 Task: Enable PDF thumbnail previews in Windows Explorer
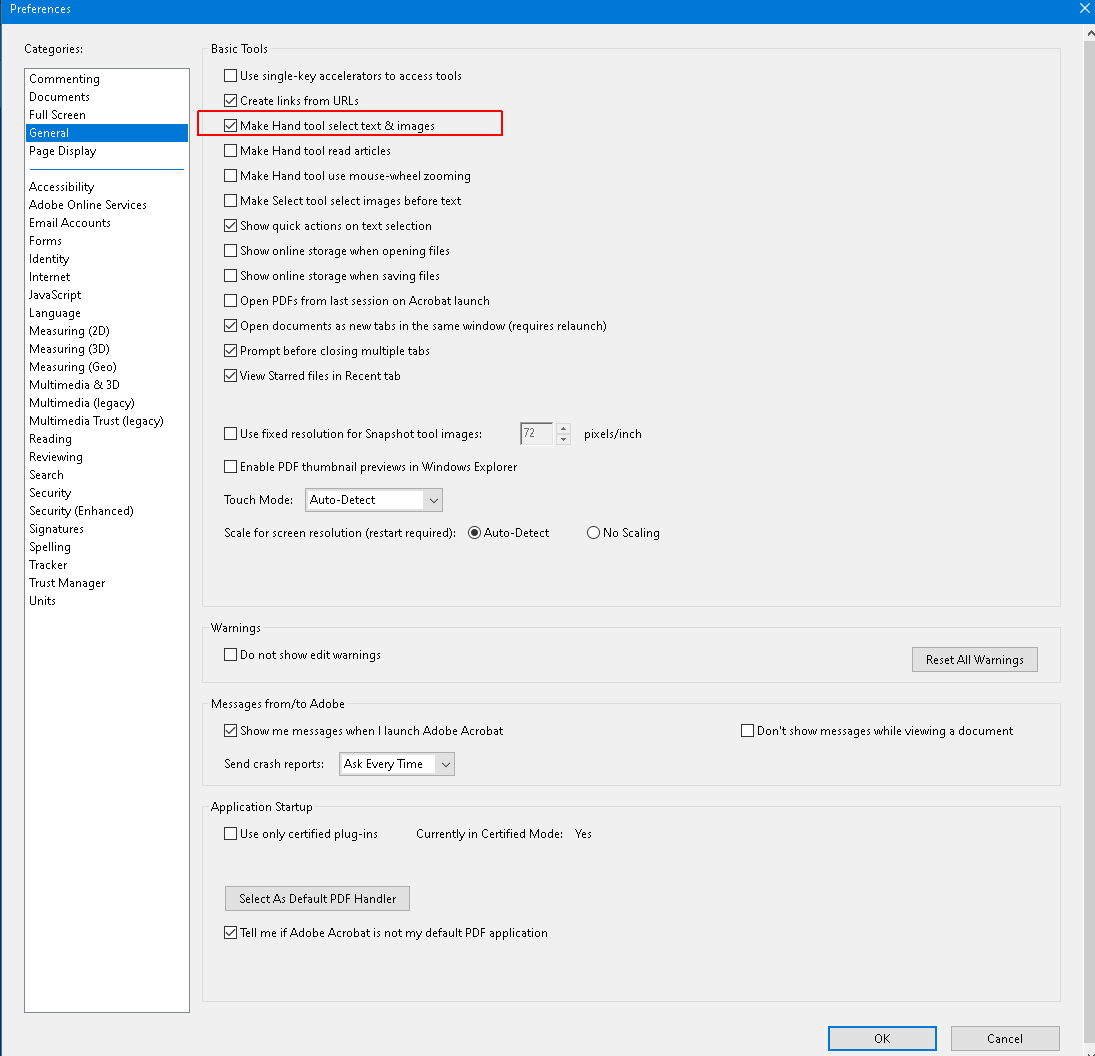tap(231, 466)
